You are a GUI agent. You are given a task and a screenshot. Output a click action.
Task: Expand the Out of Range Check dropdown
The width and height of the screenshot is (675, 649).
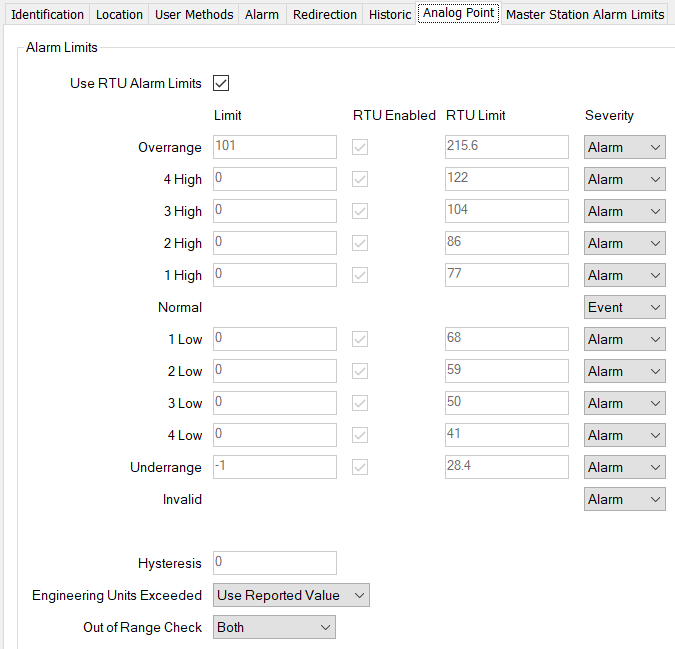pos(274,627)
